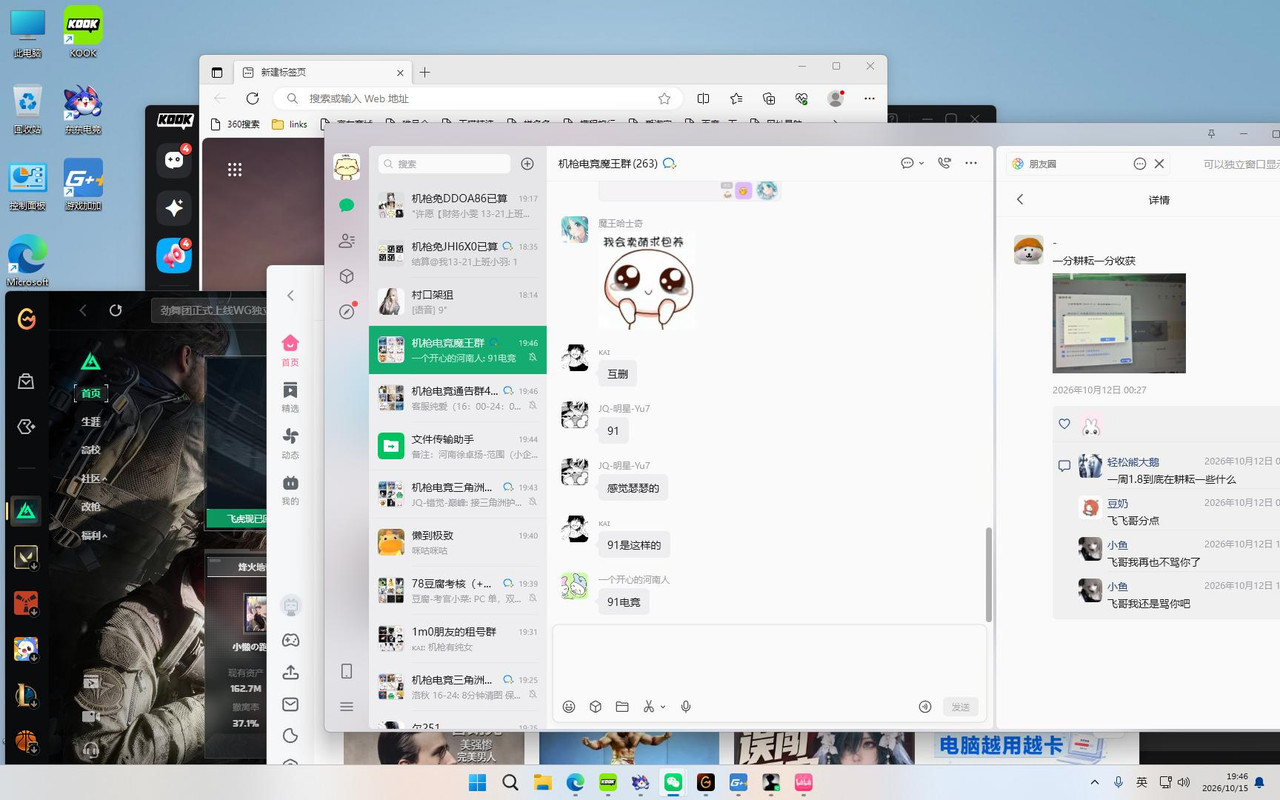1280x800 pixels.
Task: Click the comment icon in Moments detail
Action: pyautogui.click(x=1064, y=466)
